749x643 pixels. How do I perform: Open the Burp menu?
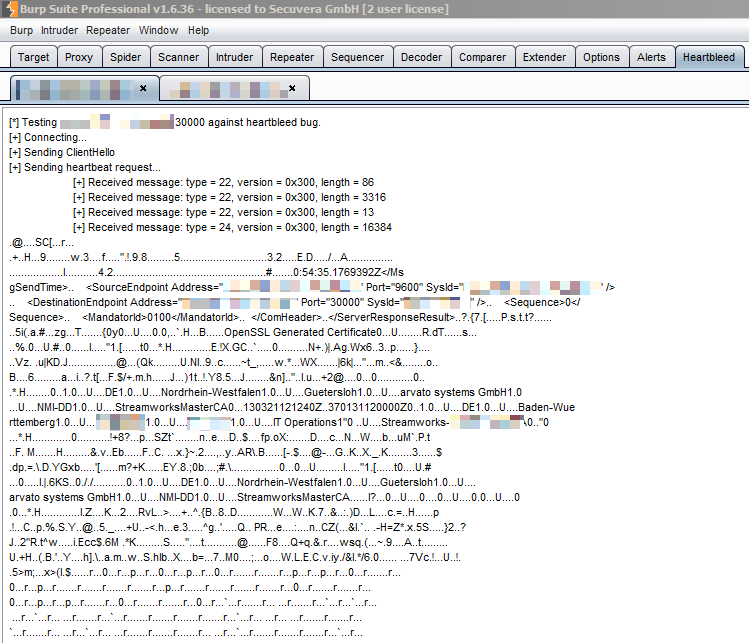point(21,31)
